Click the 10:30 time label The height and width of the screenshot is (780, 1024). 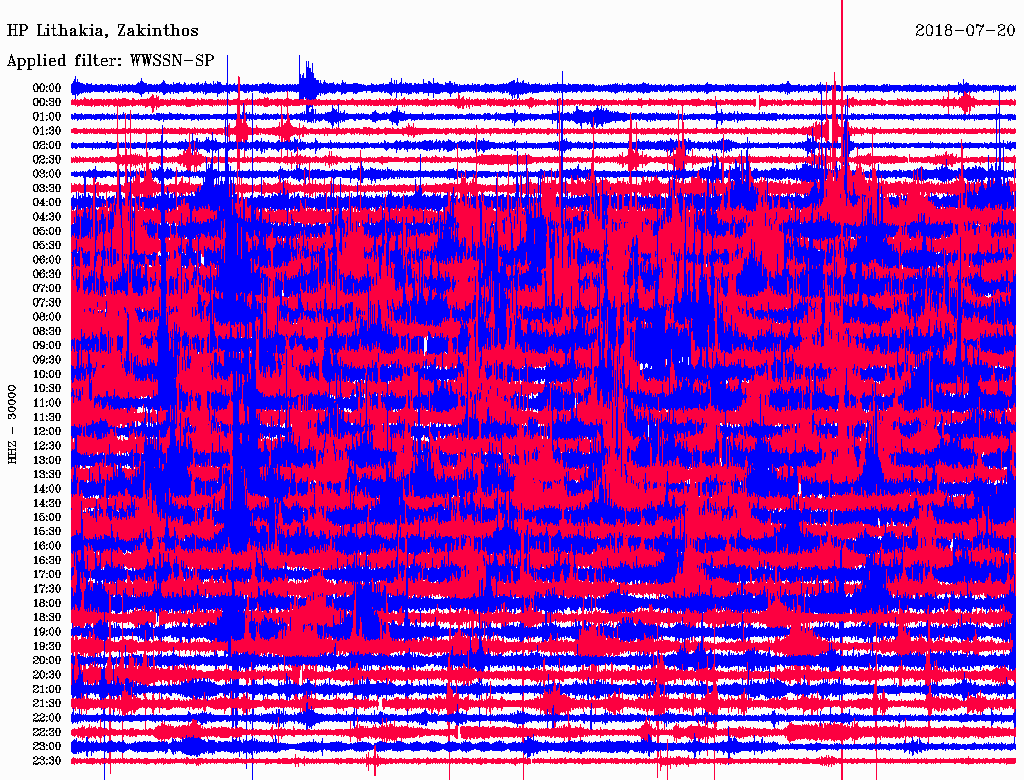(47, 389)
